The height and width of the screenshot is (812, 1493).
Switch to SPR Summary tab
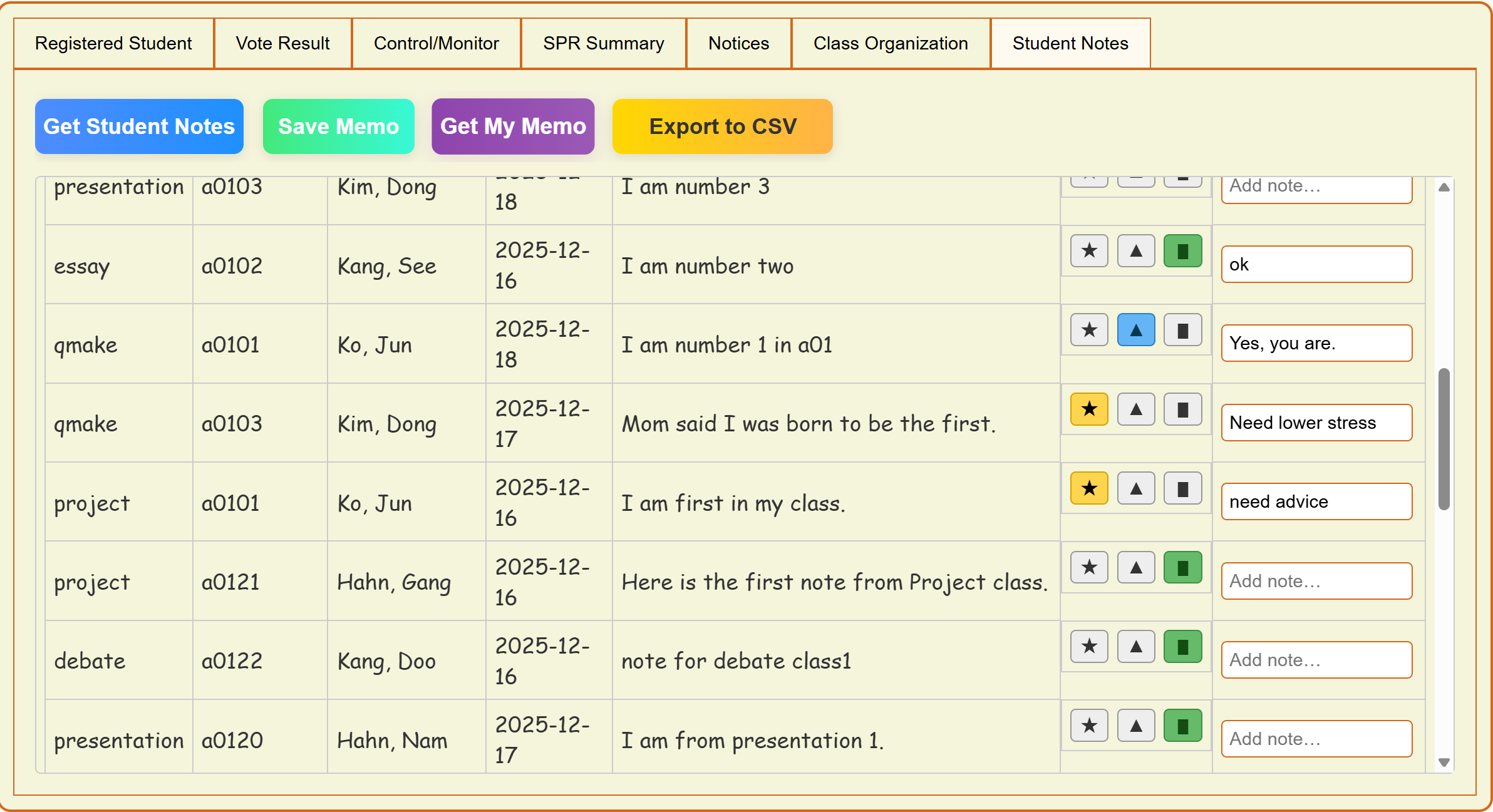pyautogui.click(x=603, y=43)
